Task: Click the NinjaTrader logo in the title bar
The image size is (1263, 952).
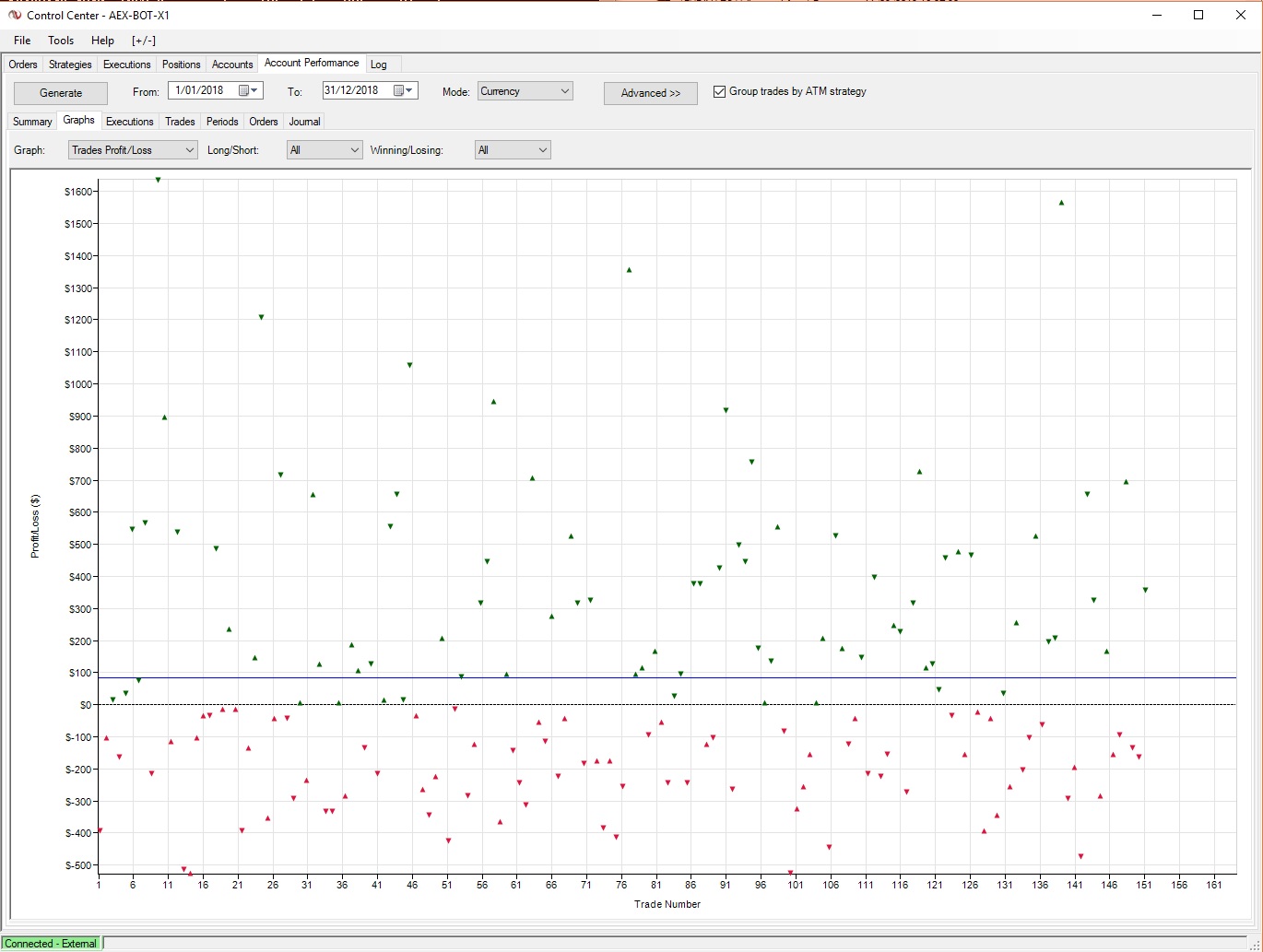Action: point(15,15)
